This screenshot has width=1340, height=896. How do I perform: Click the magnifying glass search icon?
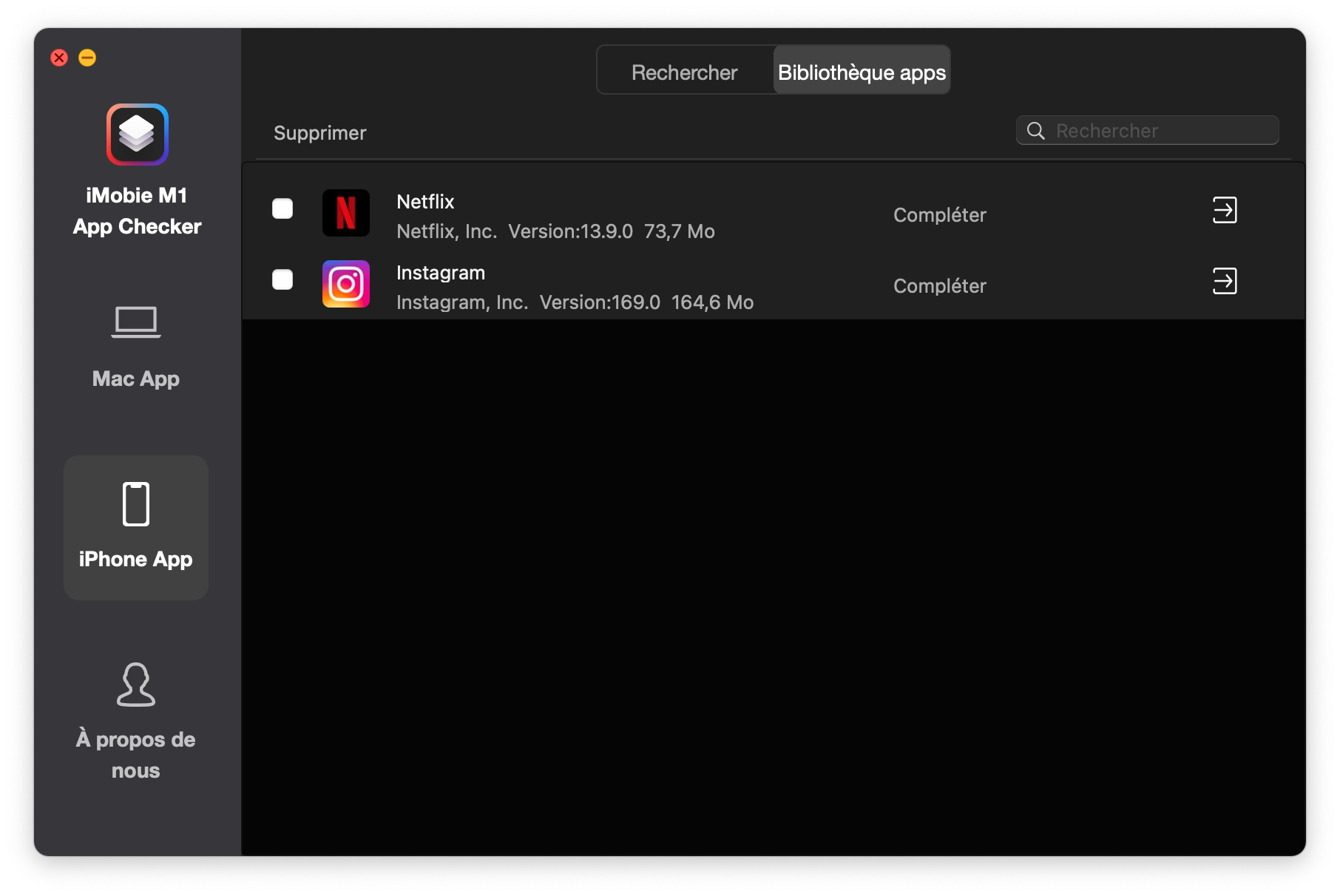click(1036, 130)
